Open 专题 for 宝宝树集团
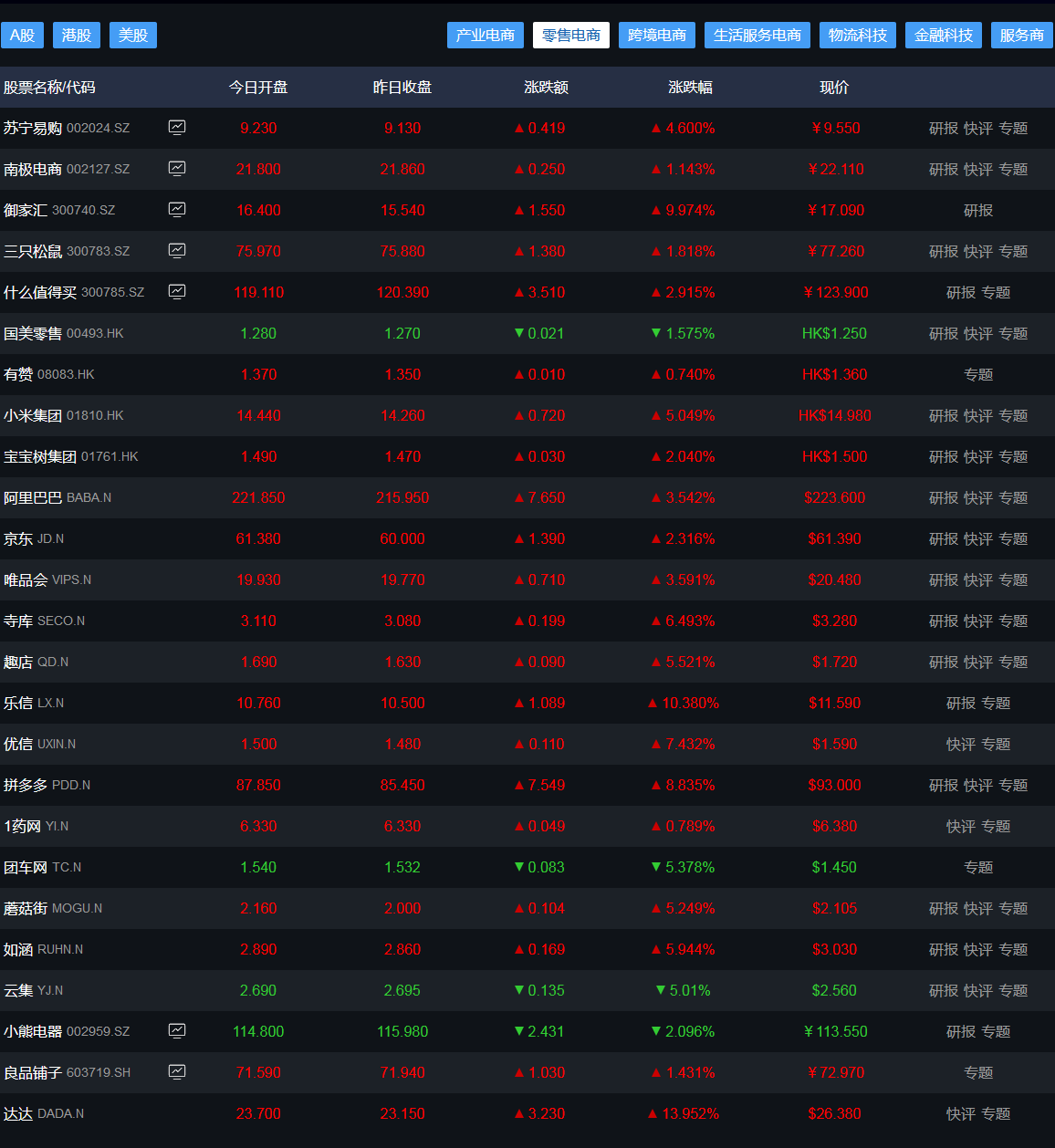The image size is (1055, 1148). (x=1013, y=457)
